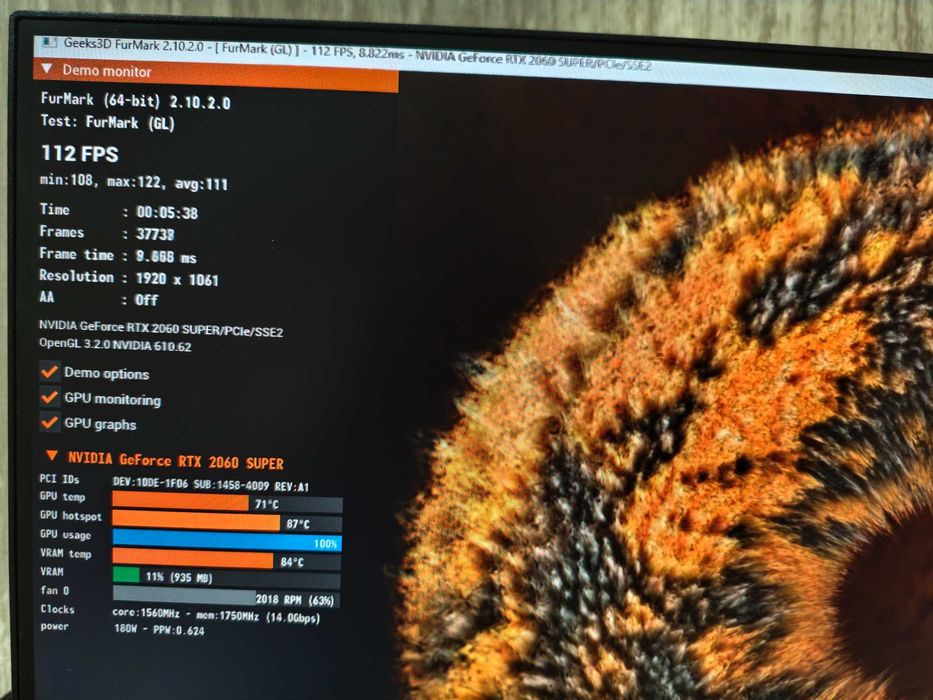Viewport: 933px width, 700px height.
Task: Collapse the NVIDIA GeForce RTX 2060 SUPER section
Action: pyautogui.click(x=52, y=456)
